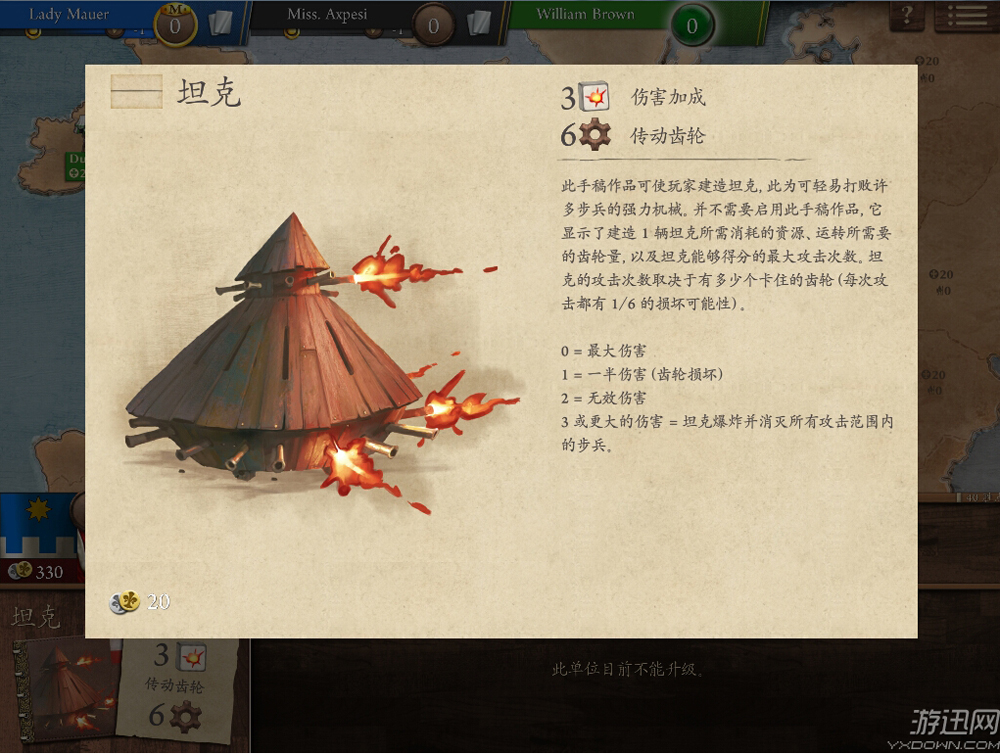Screen dimensions: 1000x754
Task: Tap the 330 gold treasury indicator
Action: (40, 571)
